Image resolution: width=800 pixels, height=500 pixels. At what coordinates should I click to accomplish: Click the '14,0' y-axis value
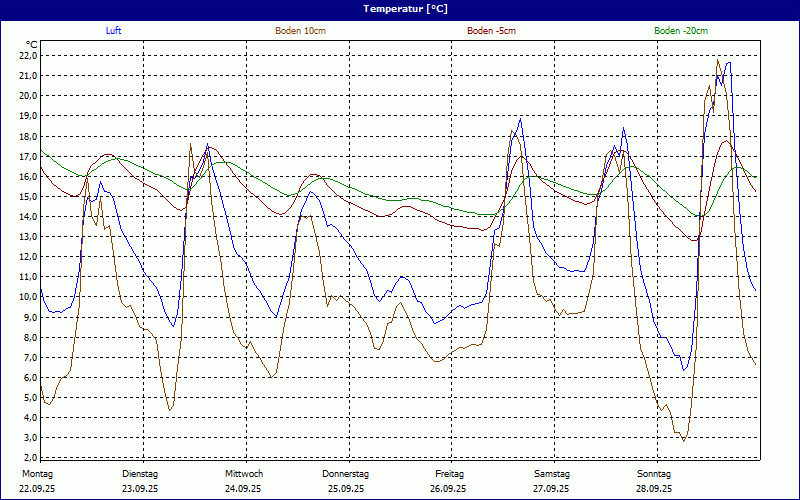click(x=29, y=216)
